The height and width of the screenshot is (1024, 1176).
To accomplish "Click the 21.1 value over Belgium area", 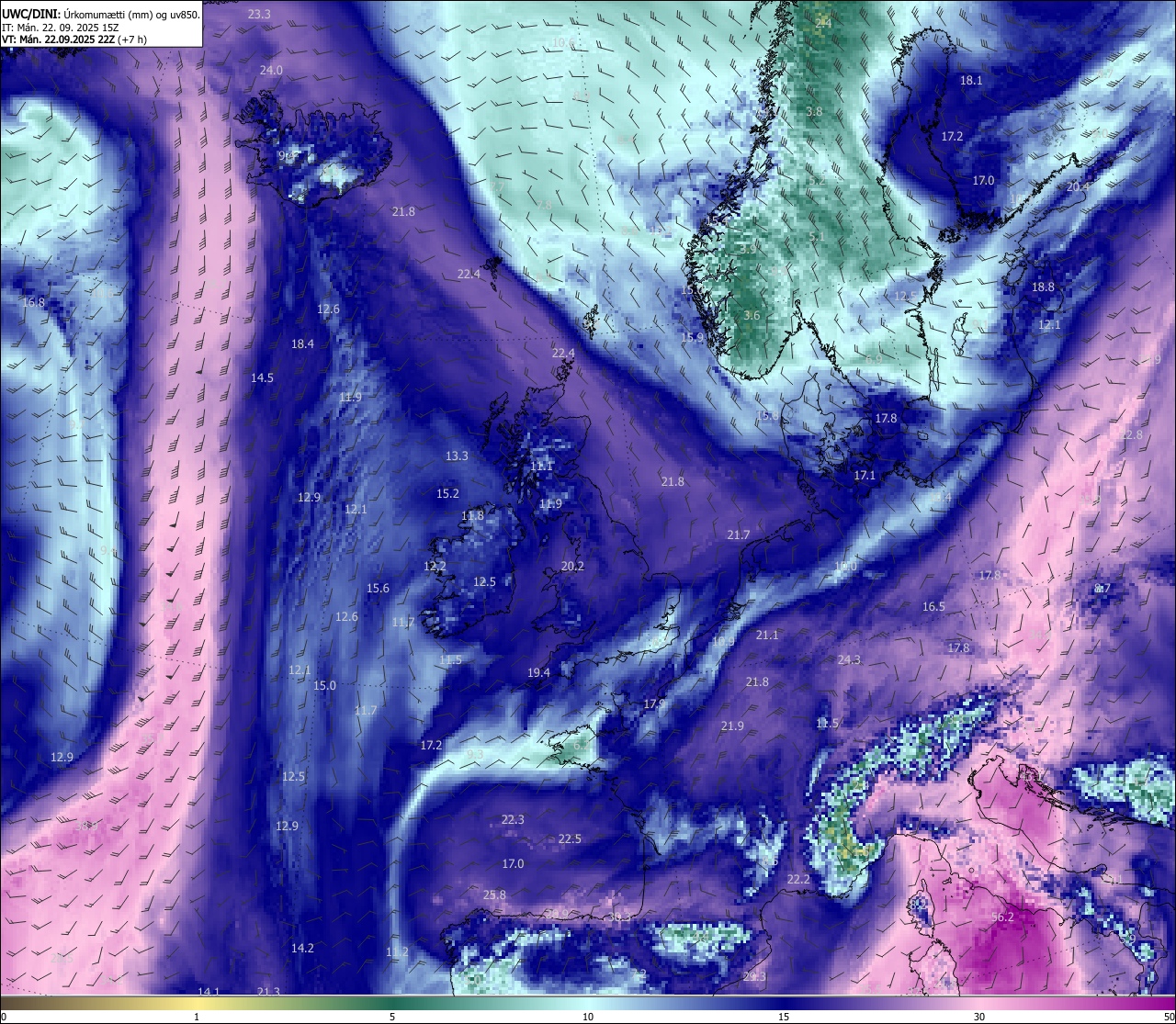I will click(x=767, y=635).
